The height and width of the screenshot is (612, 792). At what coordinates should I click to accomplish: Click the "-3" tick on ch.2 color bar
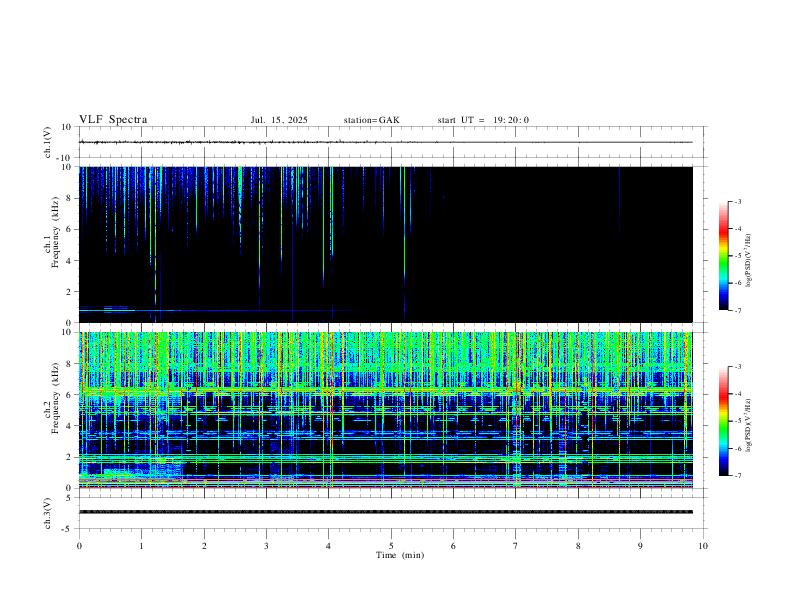click(x=738, y=367)
